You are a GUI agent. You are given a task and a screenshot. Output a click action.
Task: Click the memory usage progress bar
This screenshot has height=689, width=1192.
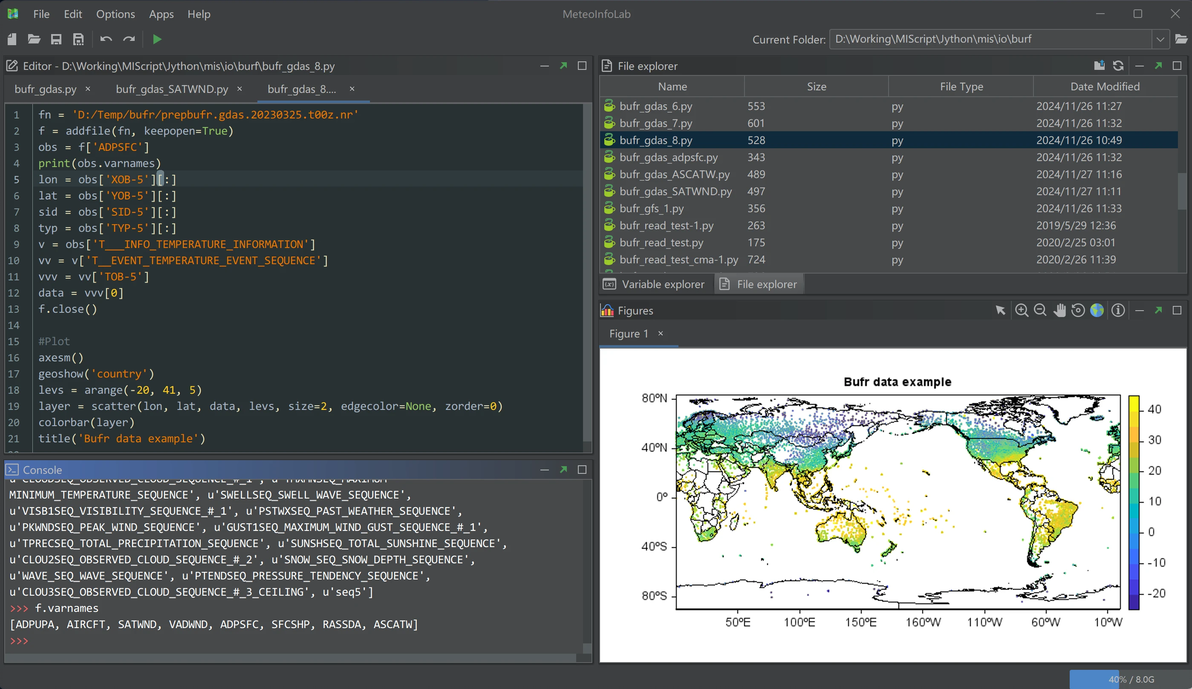tap(1130, 679)
